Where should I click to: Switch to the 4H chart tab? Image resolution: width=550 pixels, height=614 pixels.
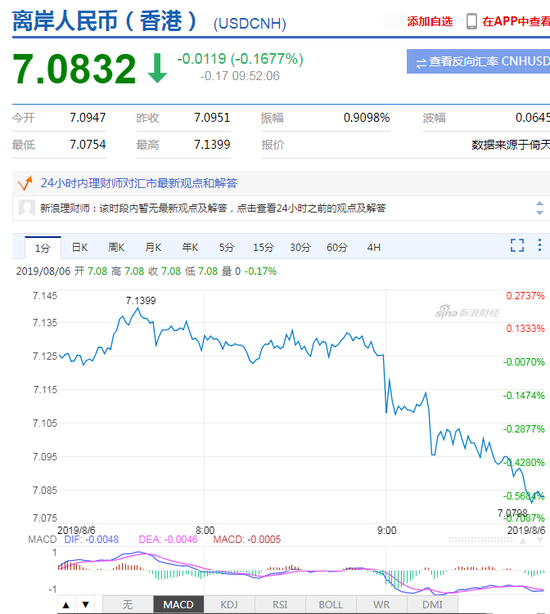[x=374, y=247]
